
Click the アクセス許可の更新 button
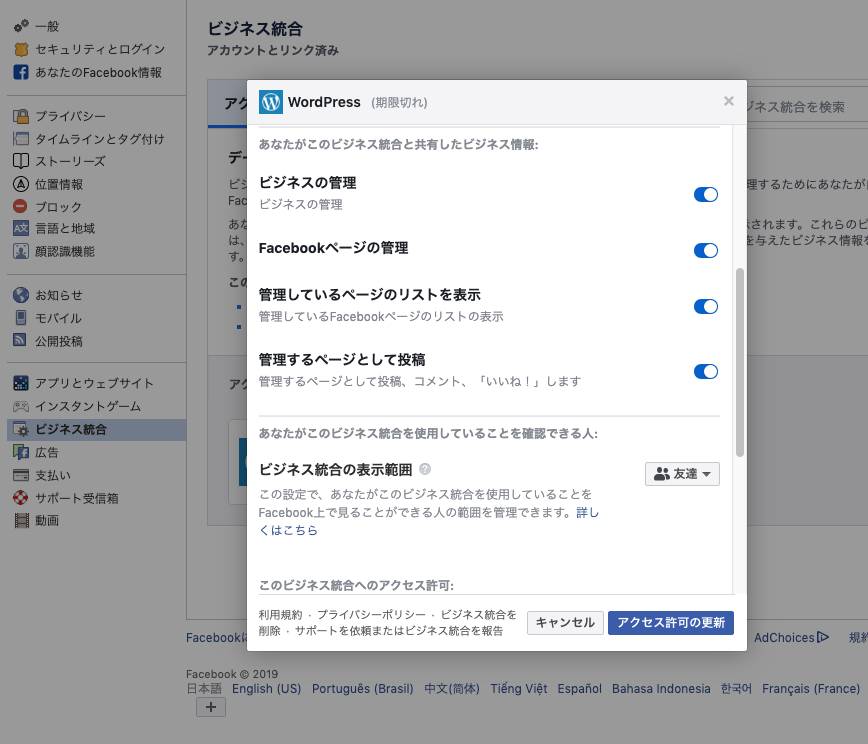[x=671, y=623]
